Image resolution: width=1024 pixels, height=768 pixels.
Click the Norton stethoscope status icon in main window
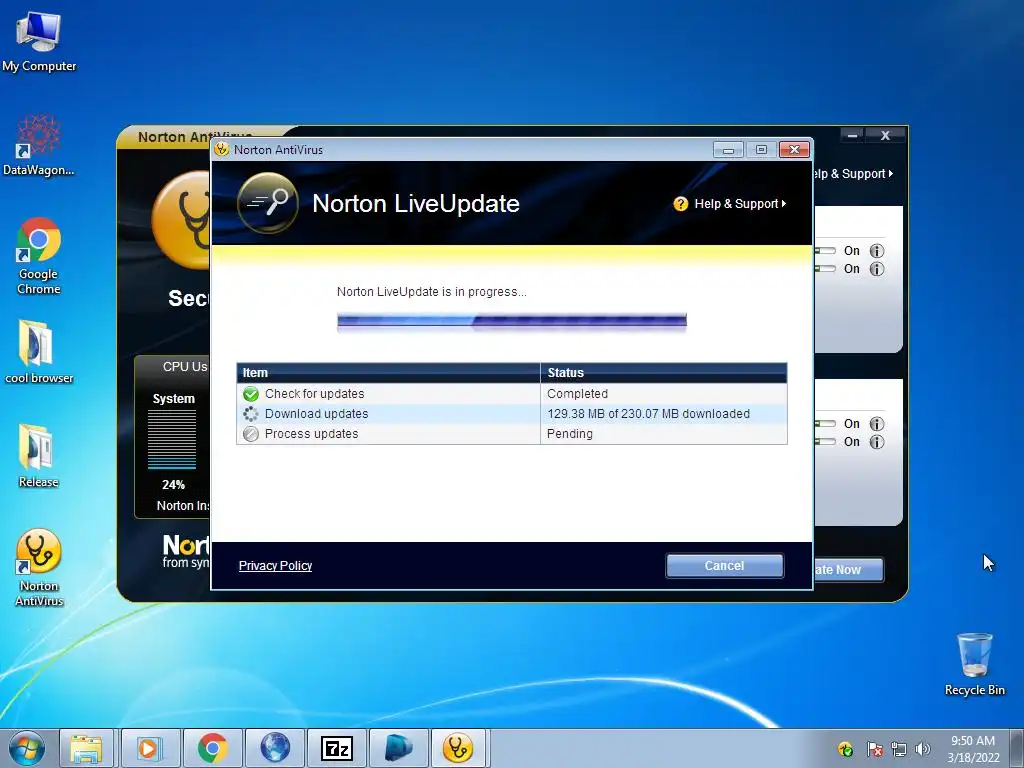[x=182, y=220]
